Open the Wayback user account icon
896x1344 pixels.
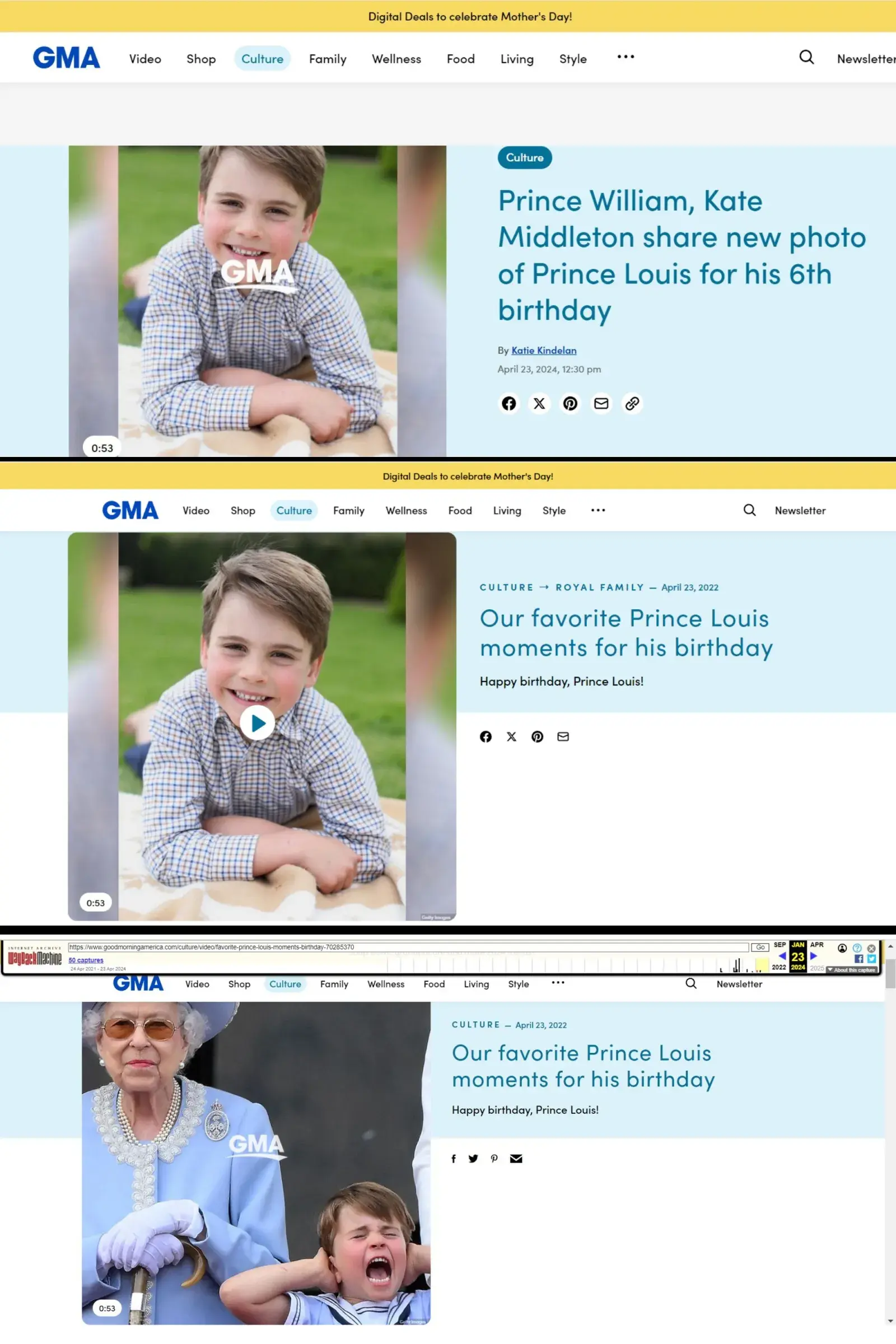[842, 948]
